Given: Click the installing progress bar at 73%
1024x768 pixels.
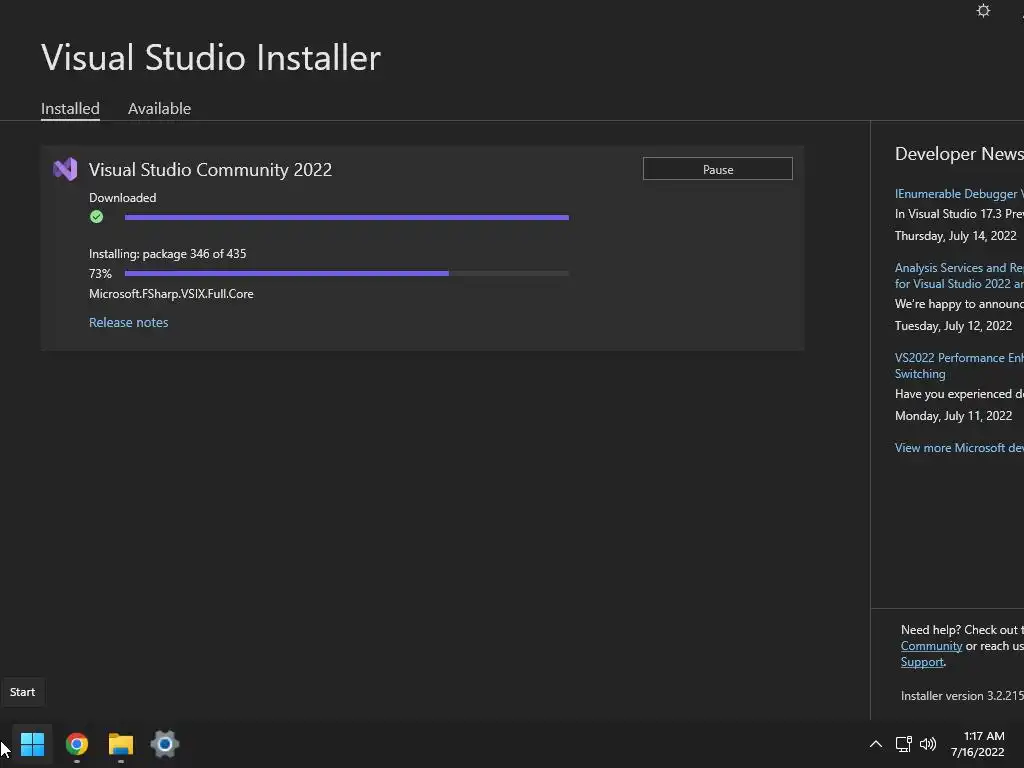Looking at the screenshot, I should (x=346, y=273).
